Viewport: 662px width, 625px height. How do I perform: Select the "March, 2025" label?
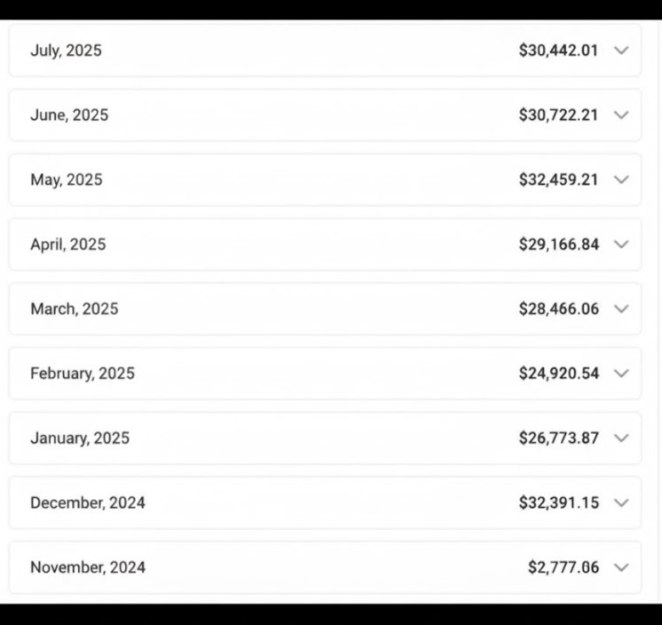[x=74, y=309]
